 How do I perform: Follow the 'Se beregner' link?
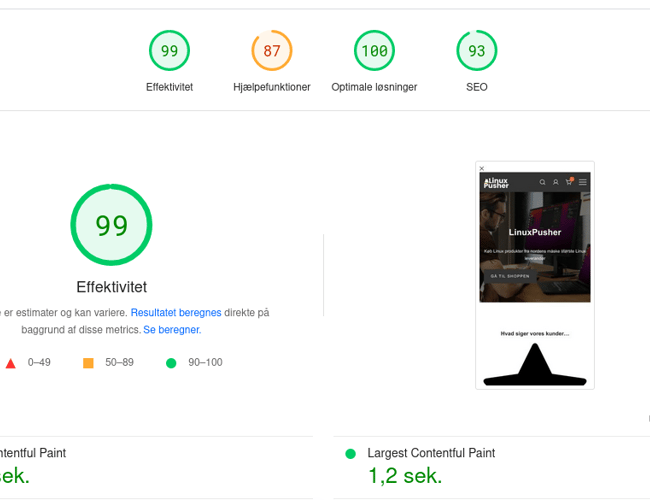(171, 330)
